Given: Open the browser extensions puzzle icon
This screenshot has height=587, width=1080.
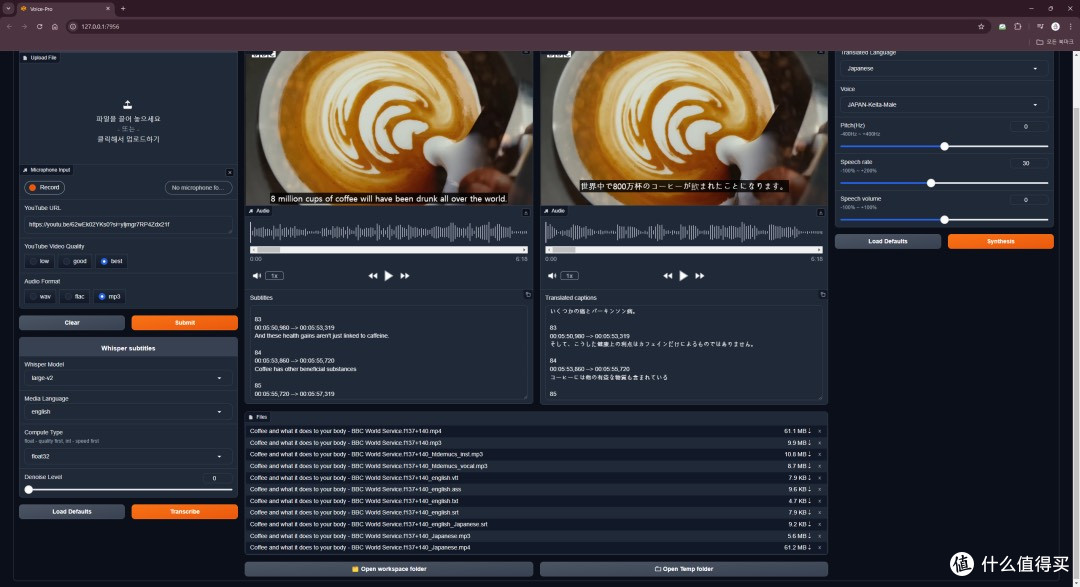Looking at the screenshot, I should click(x=1017, y=26).
